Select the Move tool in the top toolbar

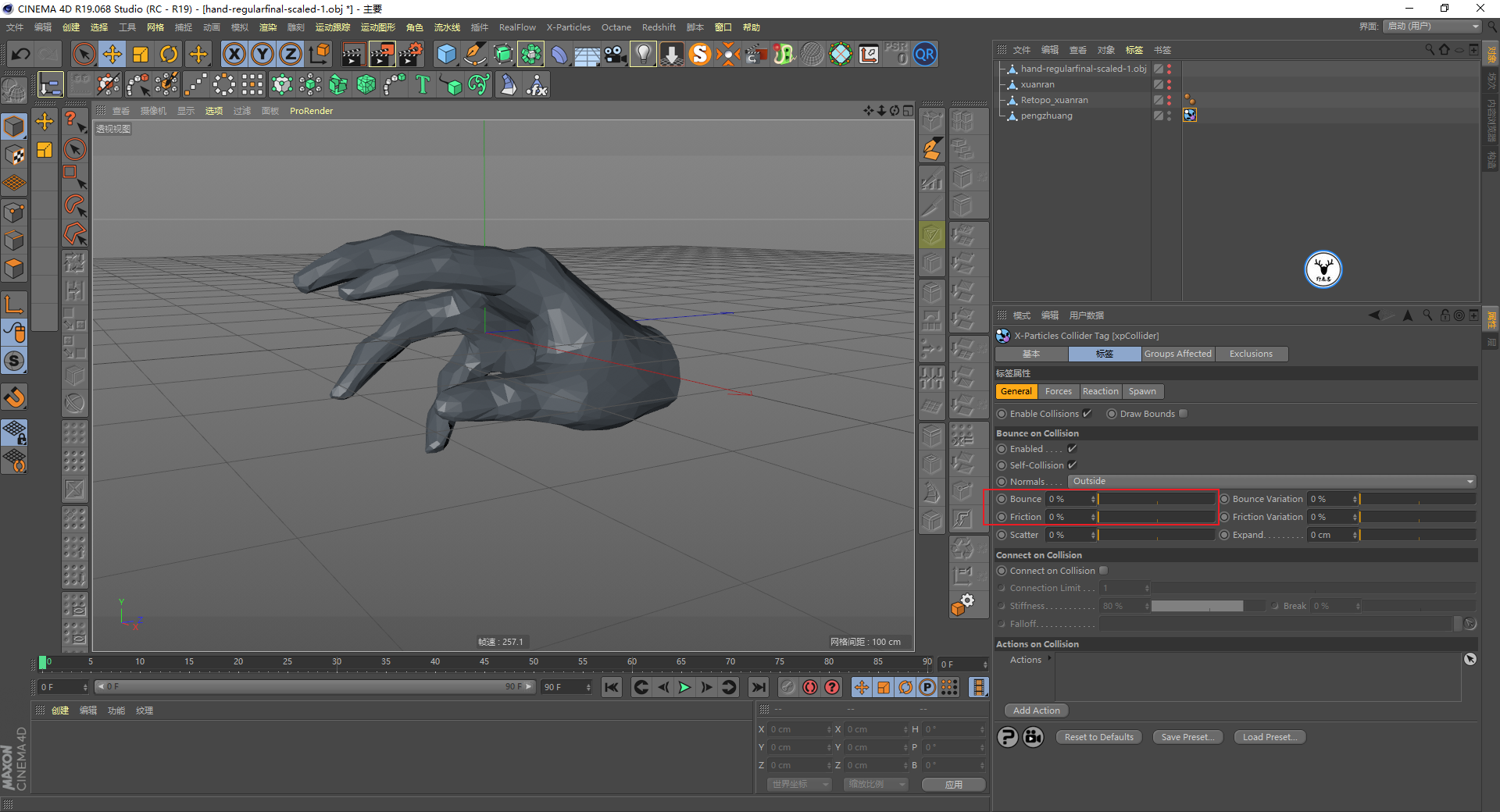(x=112, y=54)
